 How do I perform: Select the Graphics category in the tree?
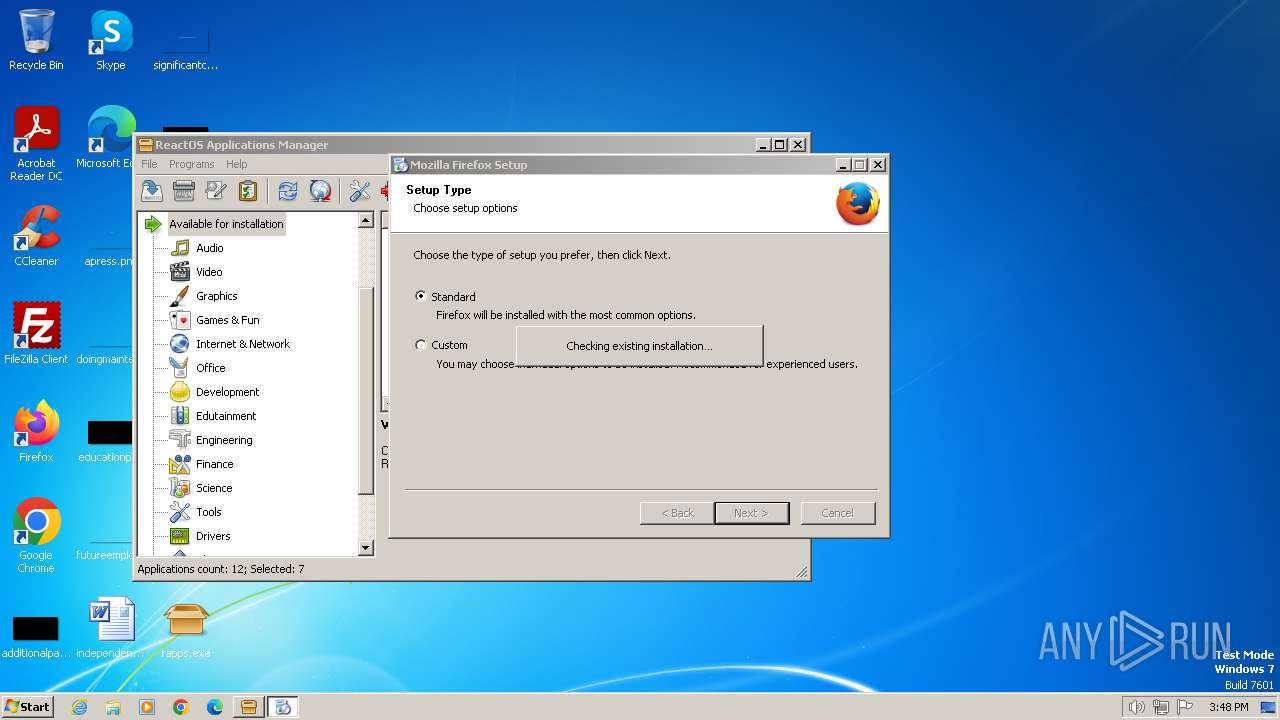(x=216, y=296)
